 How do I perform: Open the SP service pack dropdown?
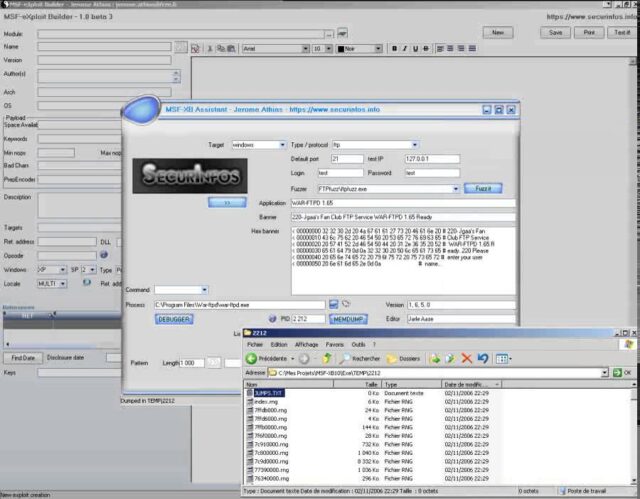click(93, 270)
